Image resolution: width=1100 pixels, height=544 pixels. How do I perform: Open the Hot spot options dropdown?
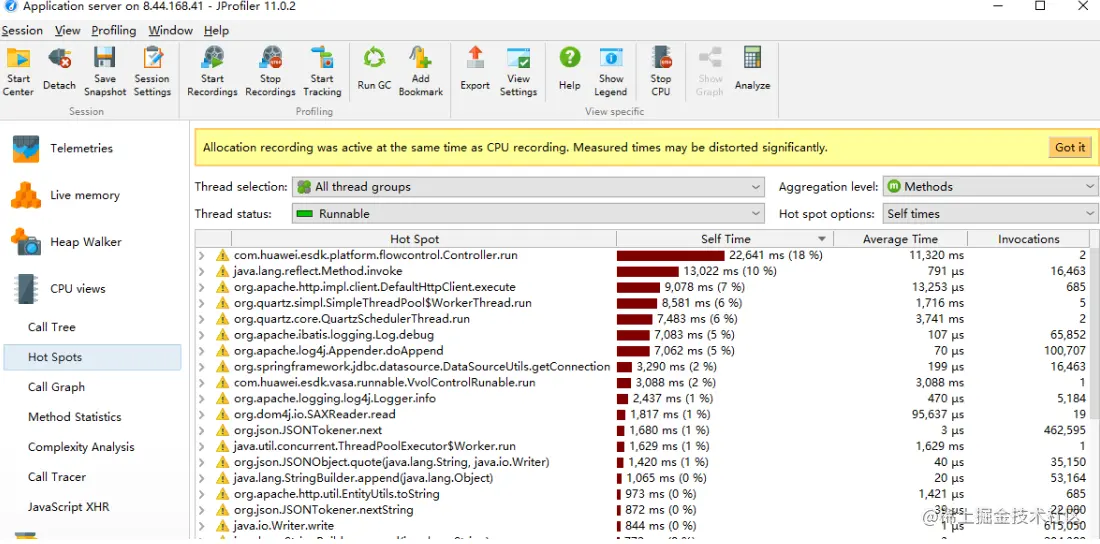point(990,213)
